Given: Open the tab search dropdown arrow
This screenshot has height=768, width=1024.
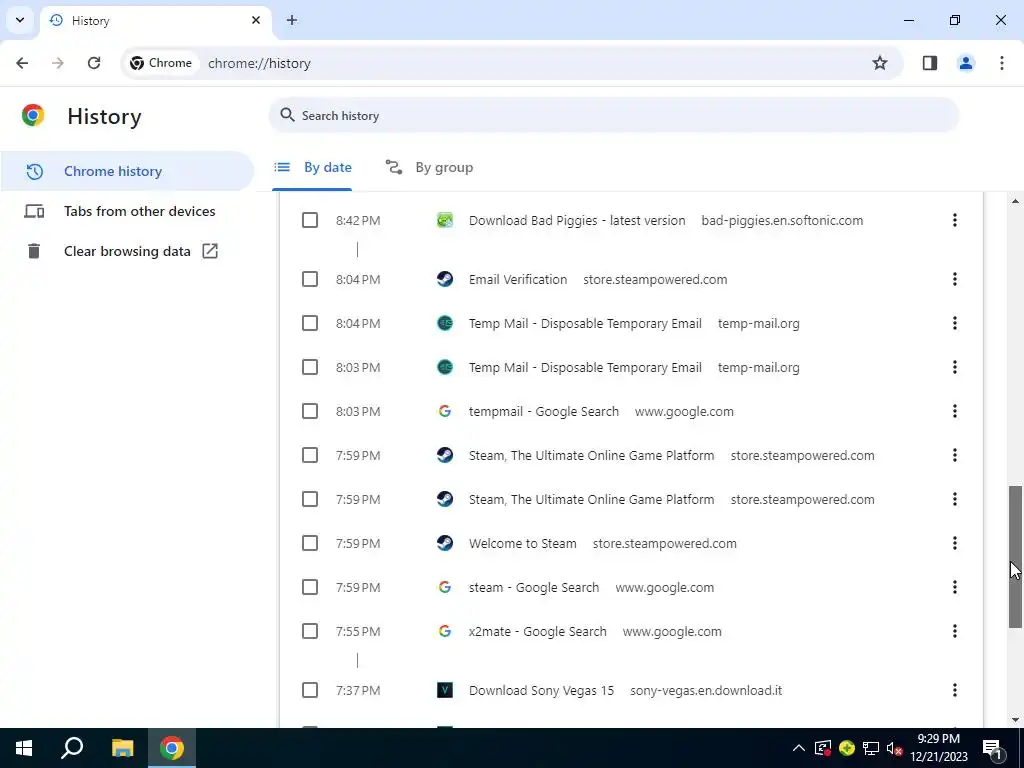Looking at the screenshot, I should click(20, 20).
